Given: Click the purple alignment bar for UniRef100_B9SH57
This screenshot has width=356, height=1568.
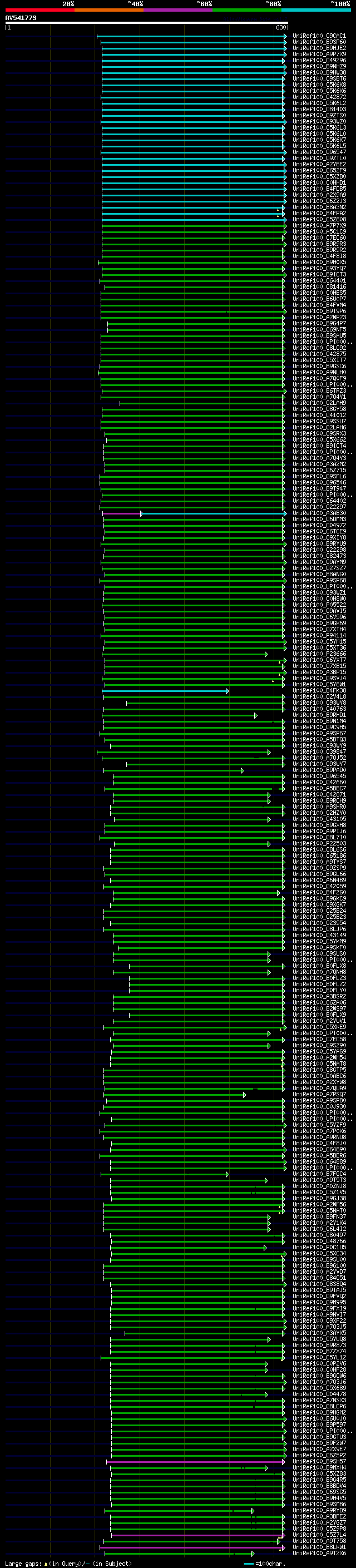Looking at the screenshot, I should point(195,1461).
